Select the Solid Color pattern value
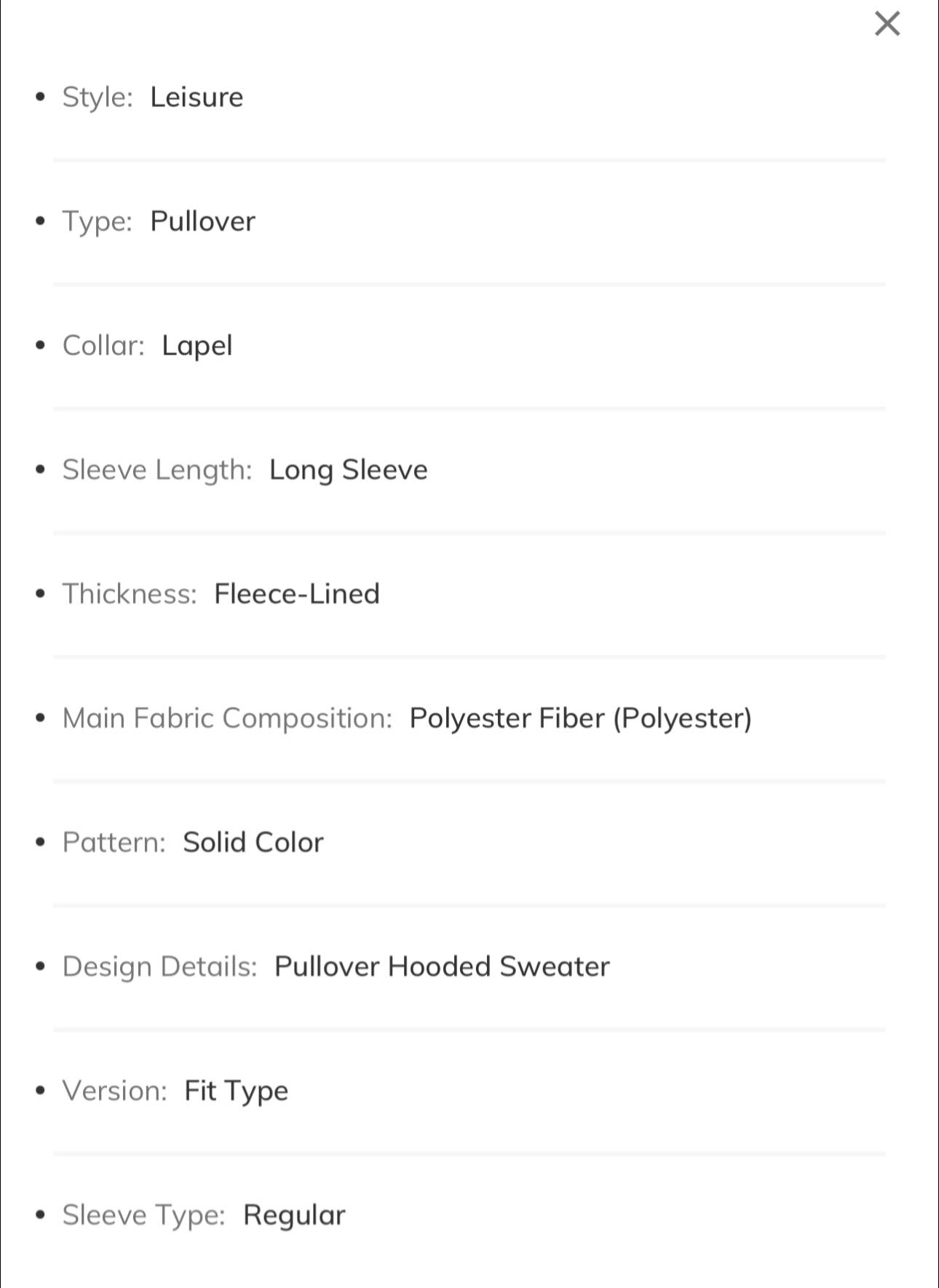939x1288 pixels. [x=253, y=843]
